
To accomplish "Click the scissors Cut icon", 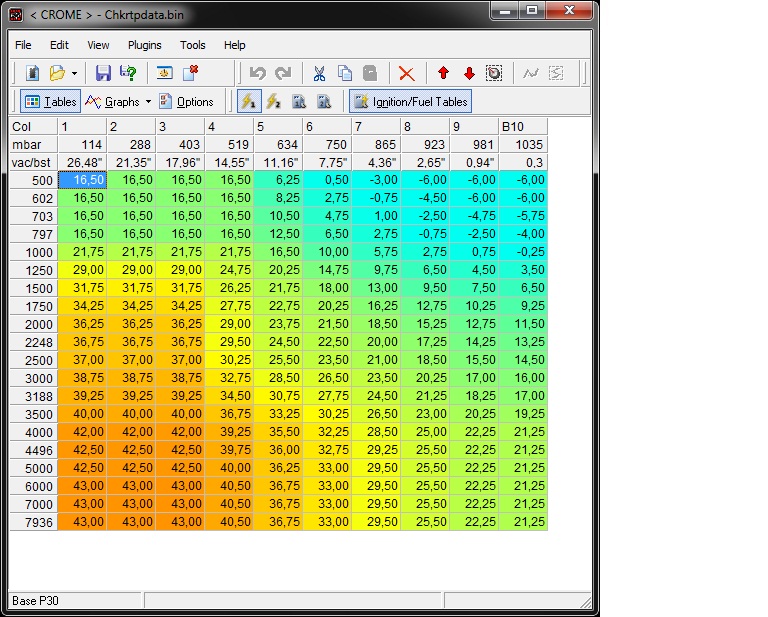I will tap(319, 73).
